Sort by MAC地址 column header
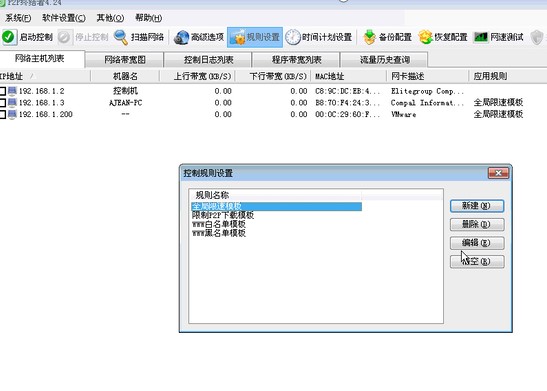Viewport: 547px width, 391px height. [349, 76]
